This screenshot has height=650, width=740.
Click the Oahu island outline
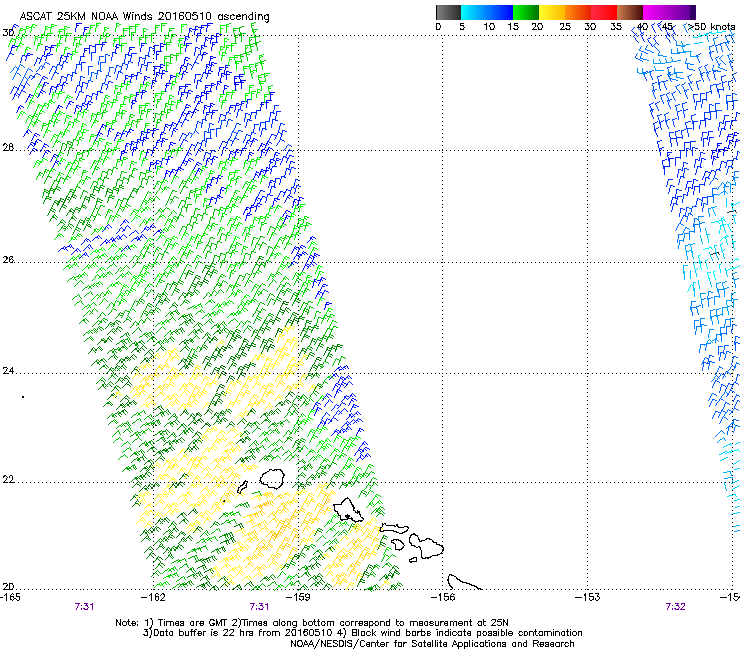point(348,510)
